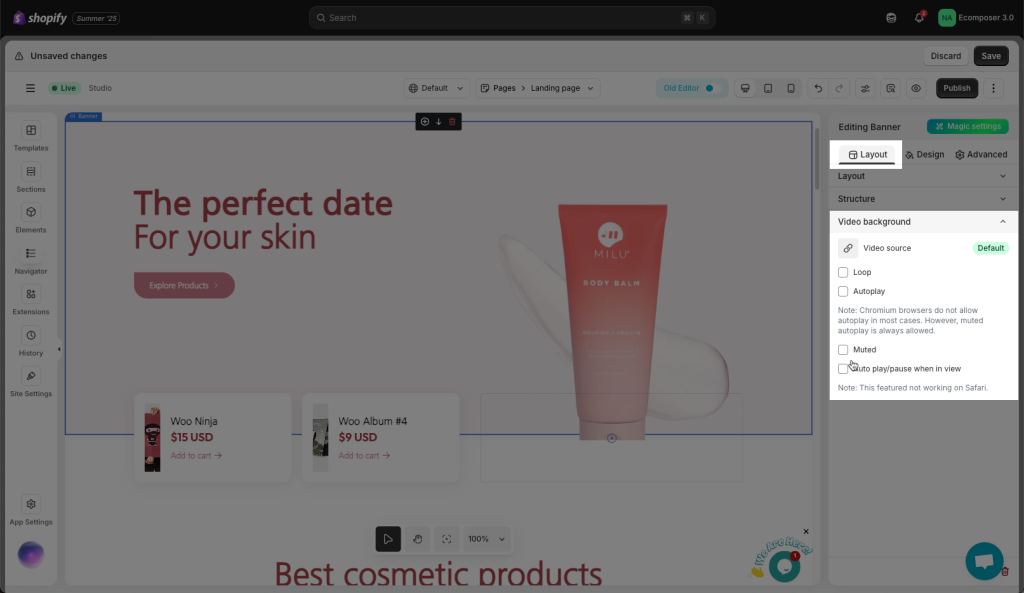Click the Default video source badge
The image size is (1024, 593).
990,248
